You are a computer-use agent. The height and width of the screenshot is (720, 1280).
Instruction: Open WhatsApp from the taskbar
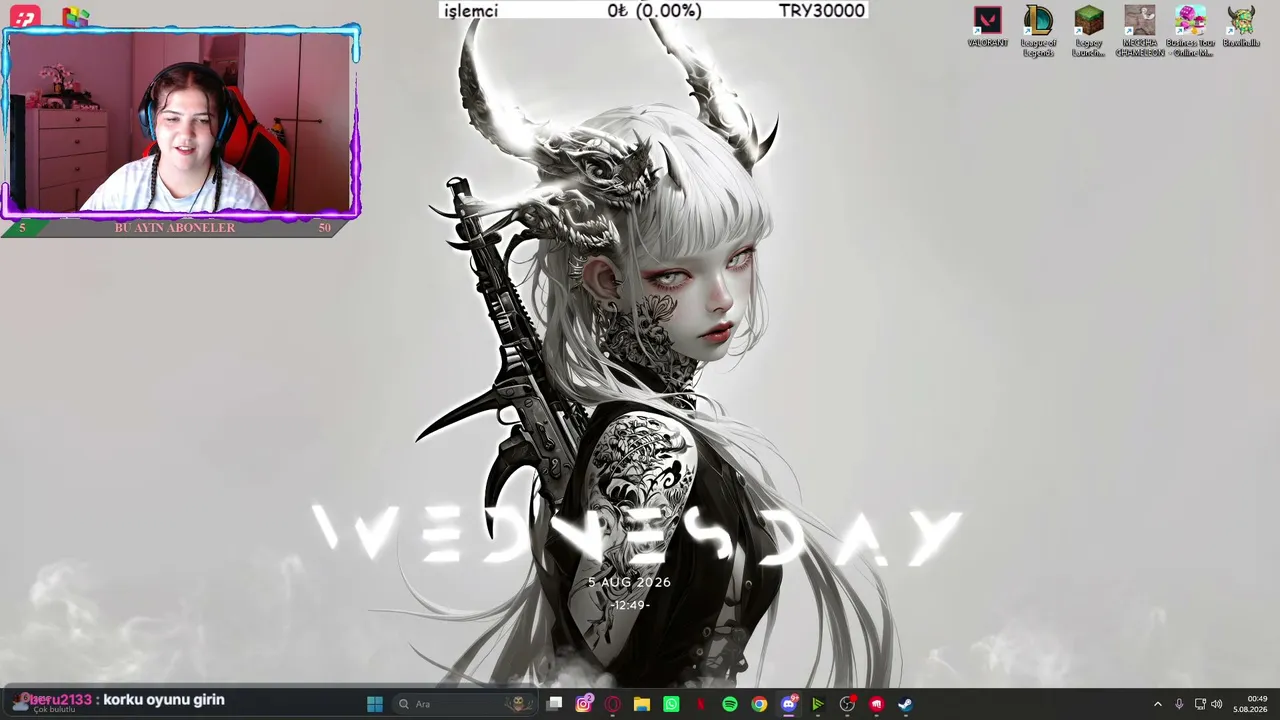tap(671, 704)
